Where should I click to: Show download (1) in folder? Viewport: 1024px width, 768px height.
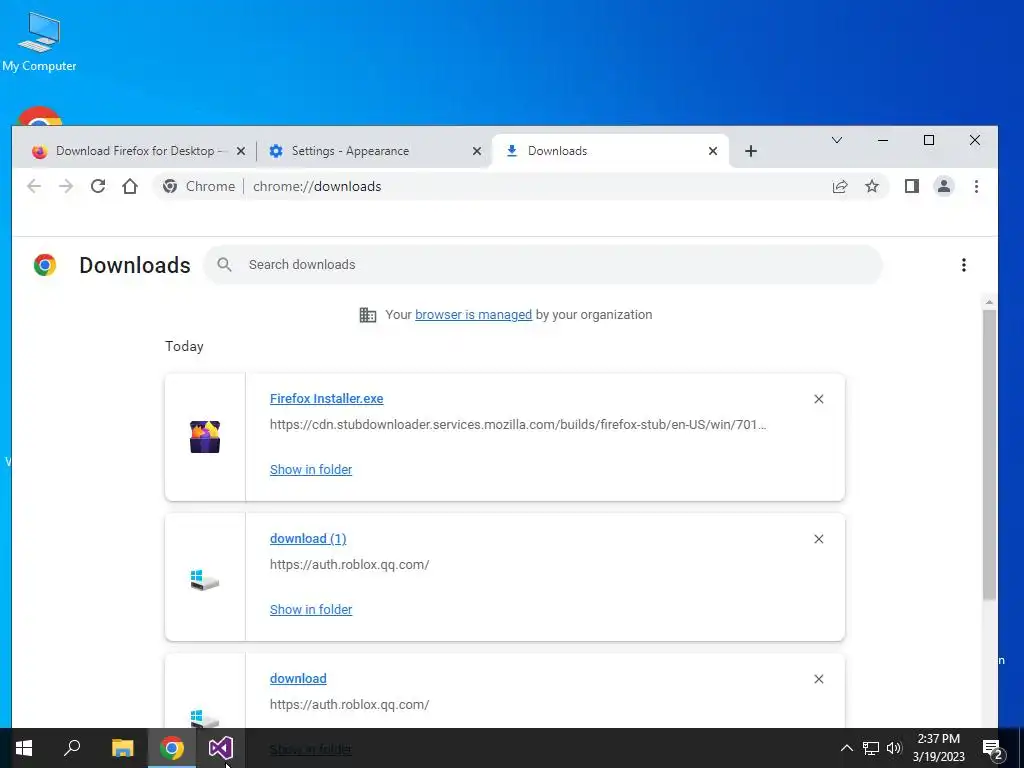point(311,609)
